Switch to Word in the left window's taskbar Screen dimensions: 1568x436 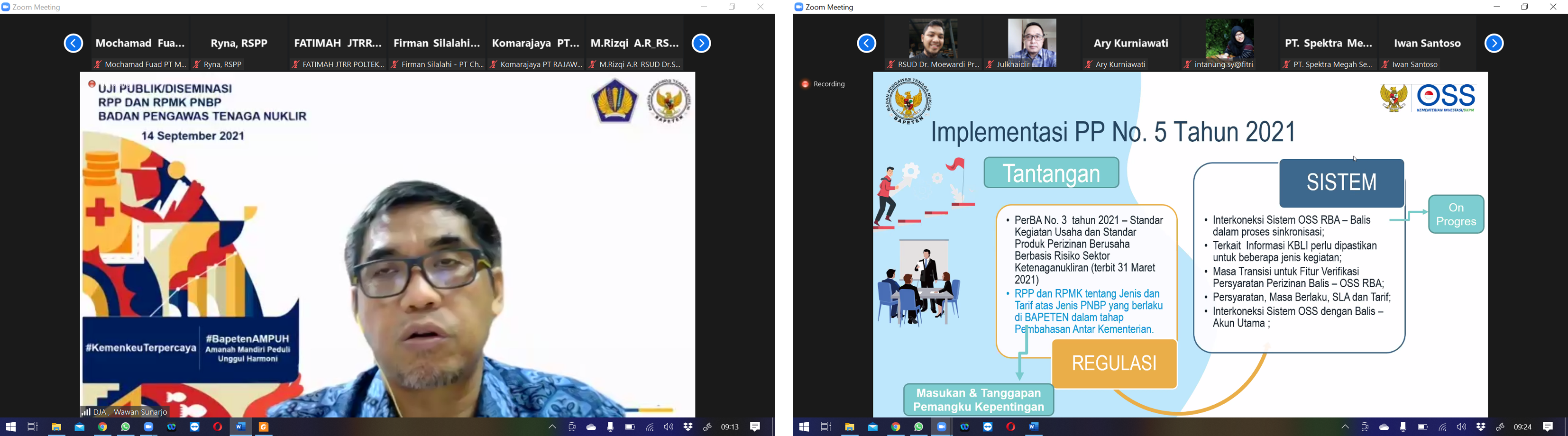(x=241, y=427)
